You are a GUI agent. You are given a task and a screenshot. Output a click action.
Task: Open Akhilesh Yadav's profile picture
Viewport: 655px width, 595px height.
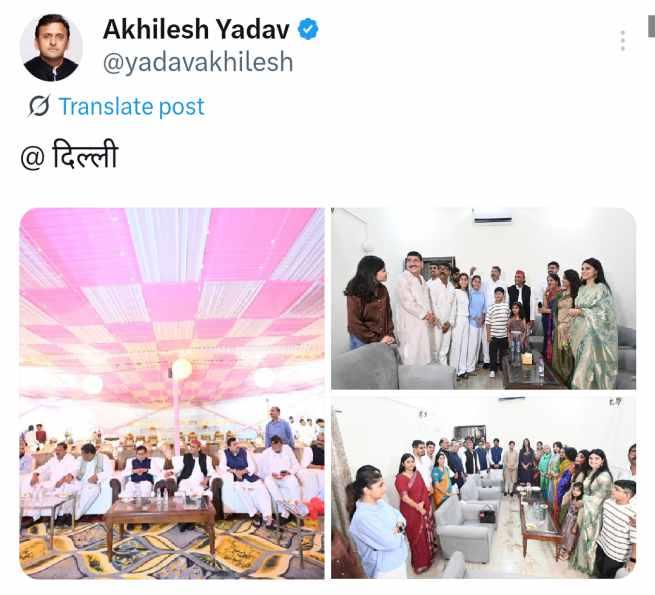pos(51,48)
